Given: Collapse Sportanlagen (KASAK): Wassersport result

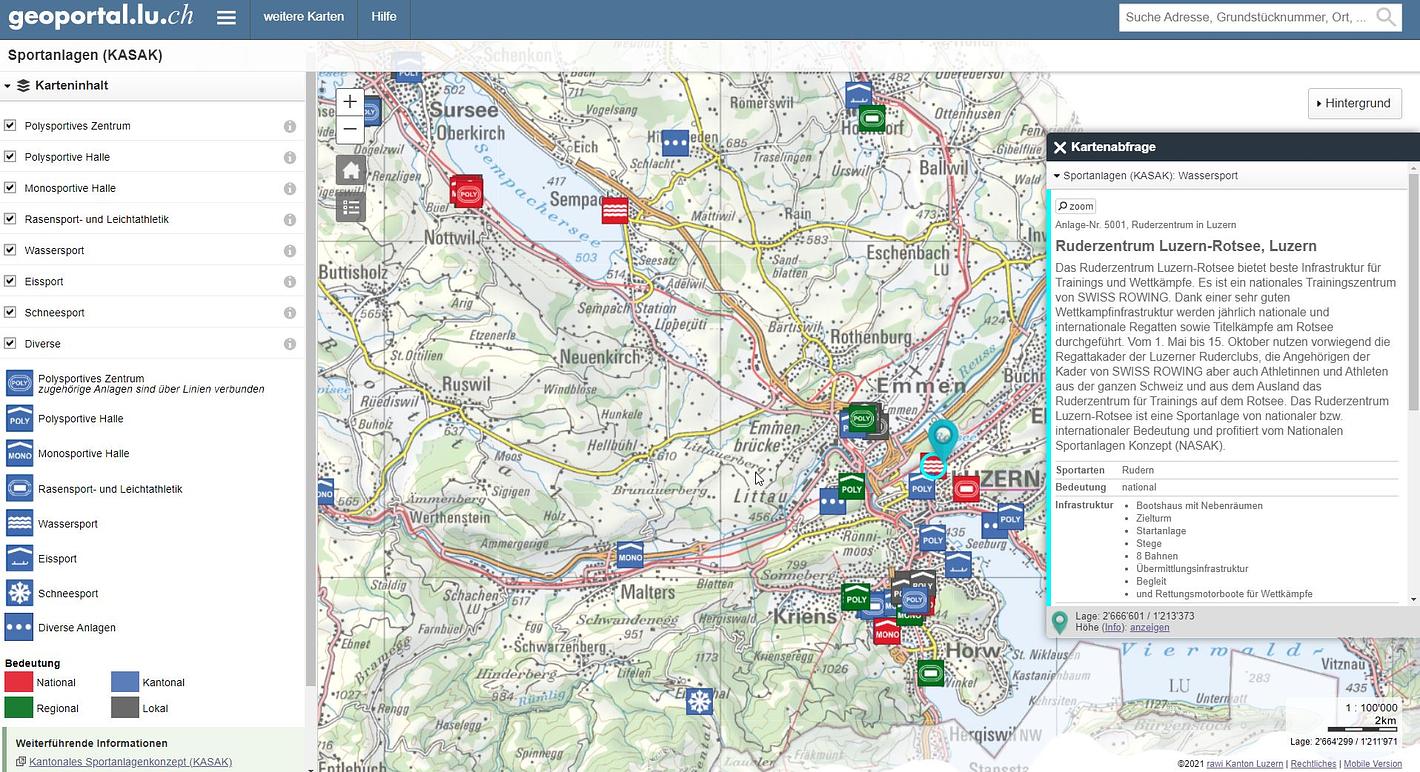Looking at the screenshot, I should 1057,176.
